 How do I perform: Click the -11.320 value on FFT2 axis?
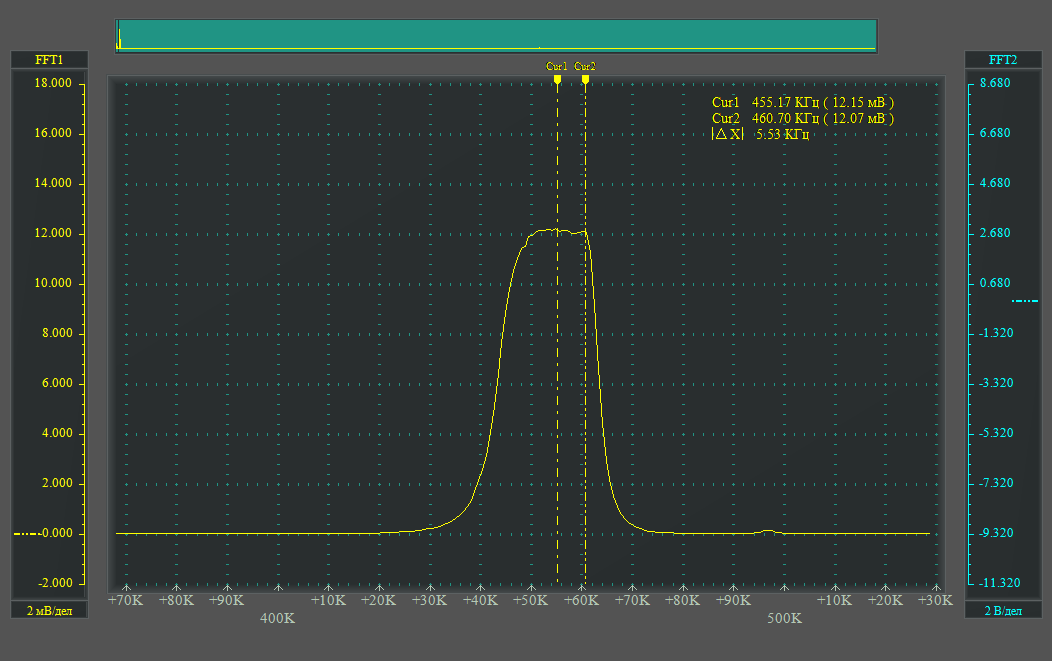pyautogui.click(x=999, y=583)
